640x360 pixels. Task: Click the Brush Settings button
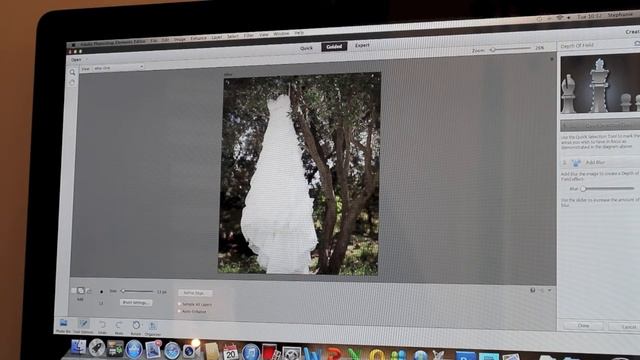coord(136,302)
